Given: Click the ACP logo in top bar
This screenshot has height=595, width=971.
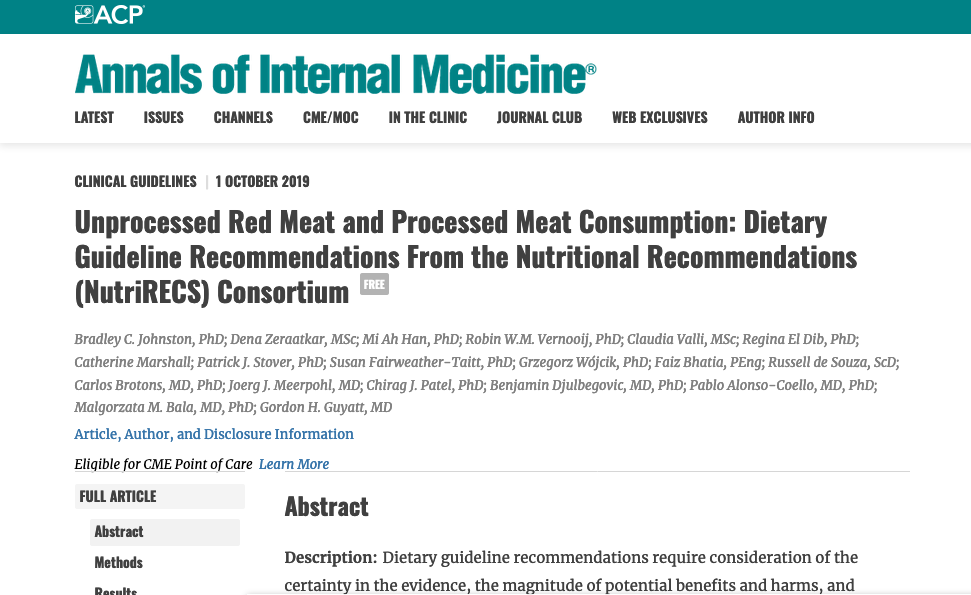Looking at the screenshot, I should [109, 14].
